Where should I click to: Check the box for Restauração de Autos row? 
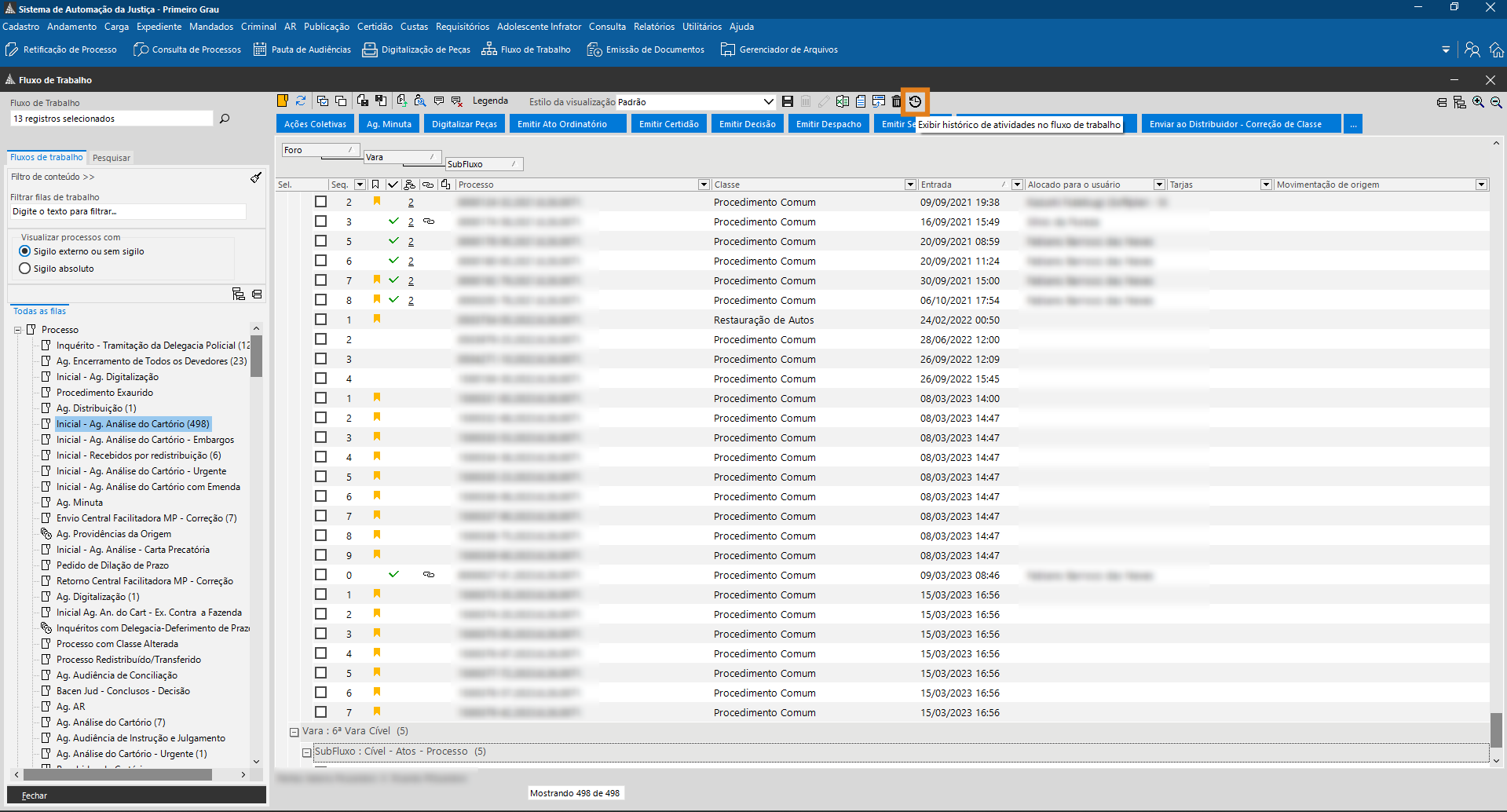point(320,320)
